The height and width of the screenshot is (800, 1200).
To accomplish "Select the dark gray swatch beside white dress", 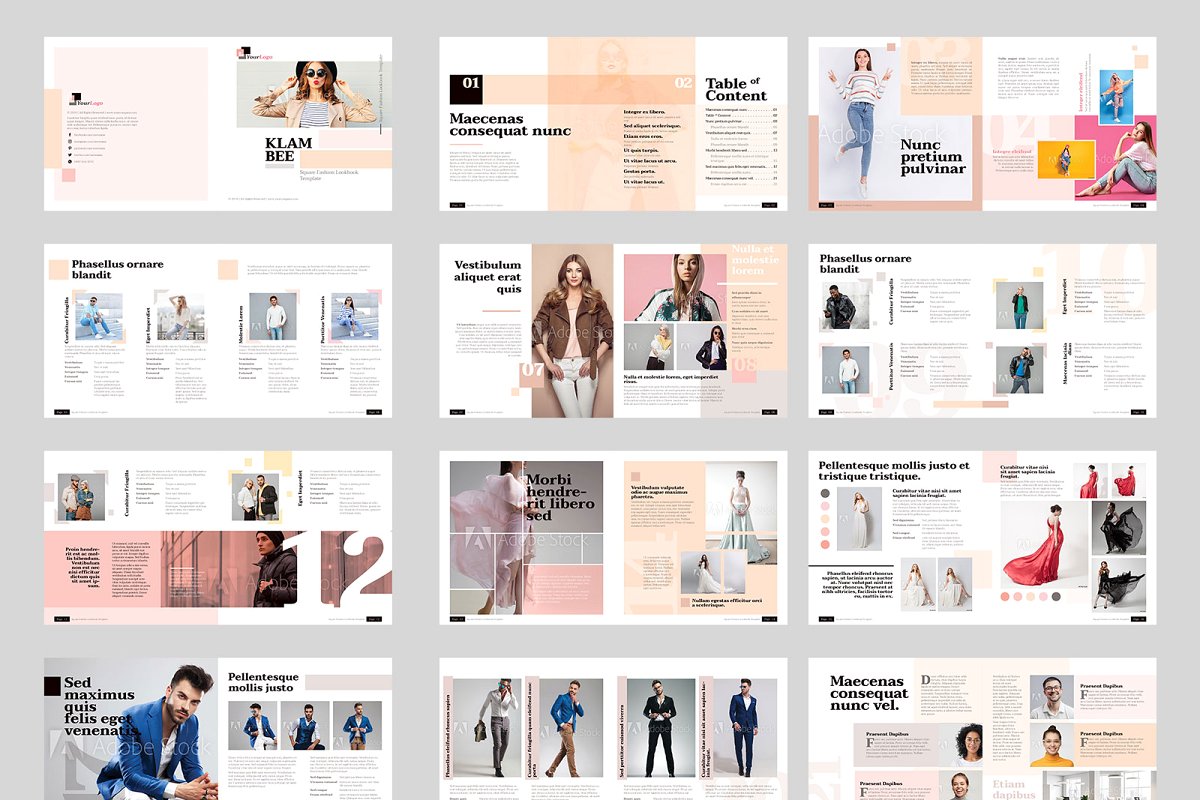I will click(x=826, y=492).
